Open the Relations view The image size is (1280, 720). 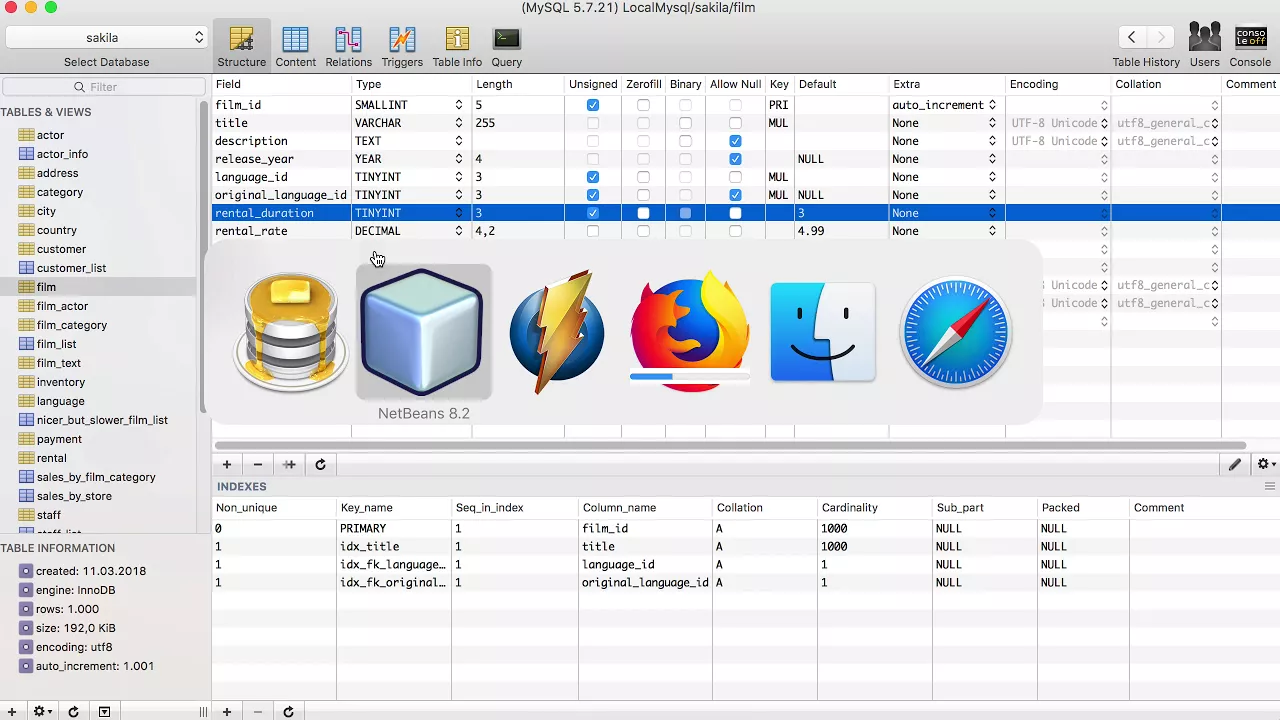pos(348,46)
